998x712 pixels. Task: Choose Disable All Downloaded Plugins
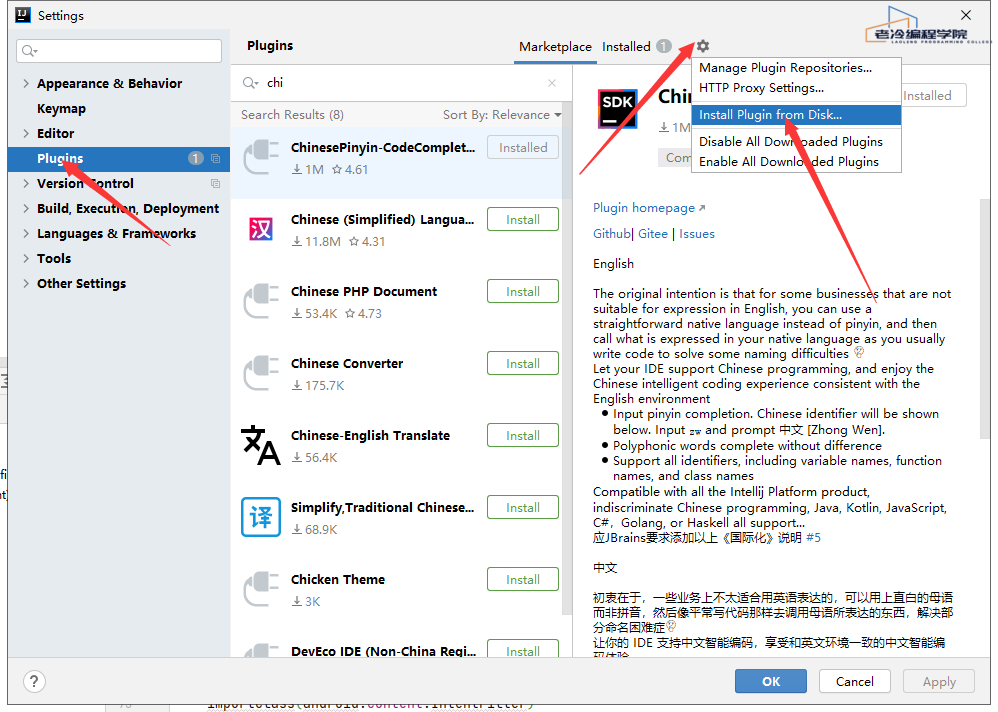796,141
